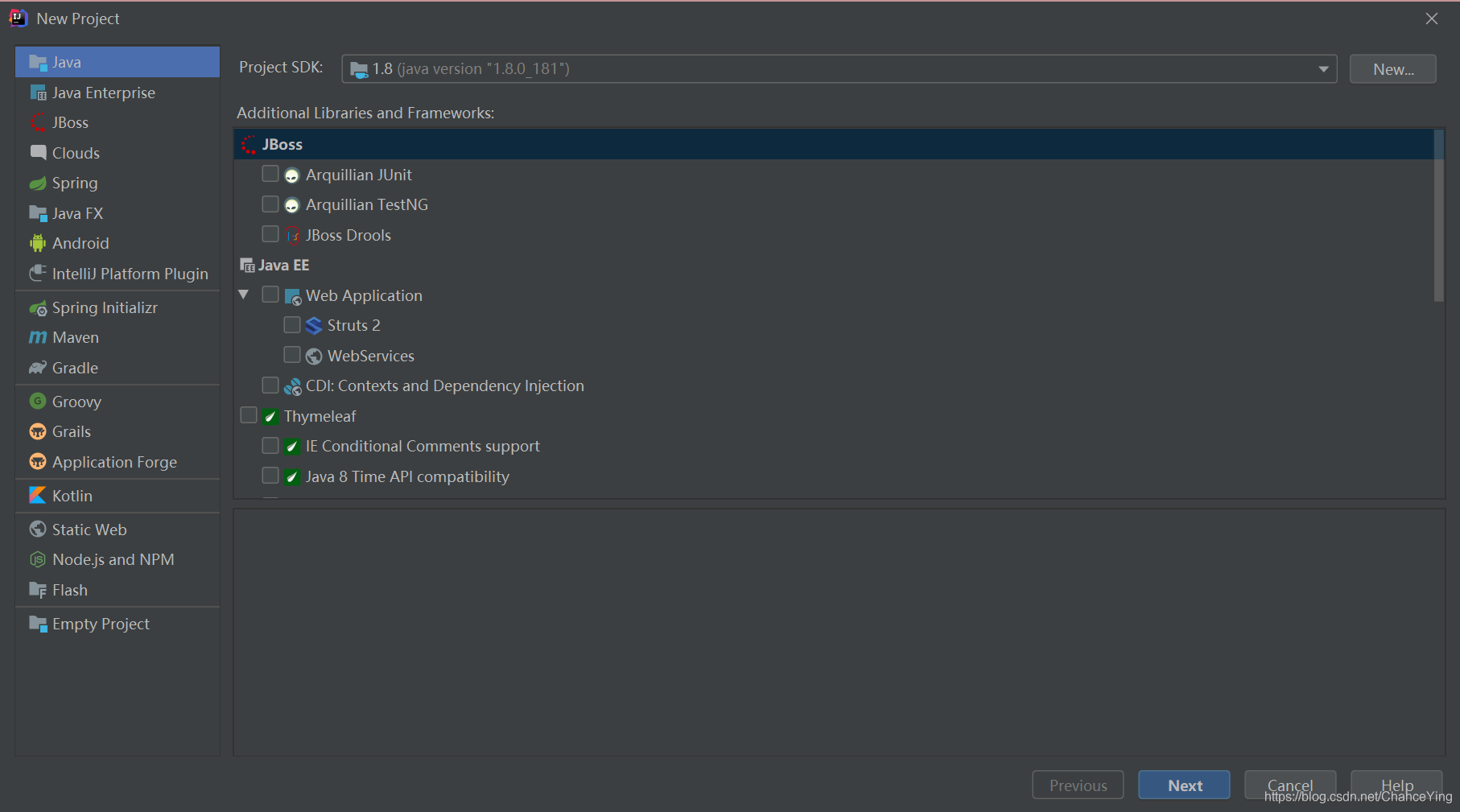The width and height of the screenshot is (1460, 812).
Task: Click the Java folder icon in sidebar
Action: click(x=38, y=62)
